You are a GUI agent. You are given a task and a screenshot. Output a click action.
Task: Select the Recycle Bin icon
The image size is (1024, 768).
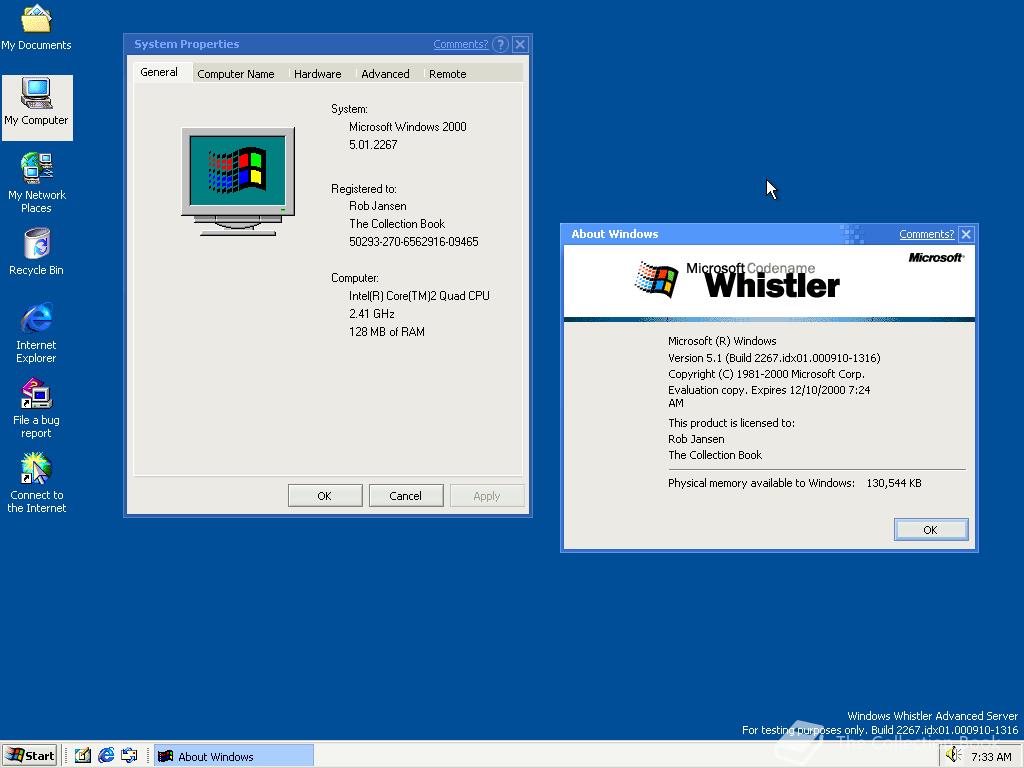[x=37, y=251]
